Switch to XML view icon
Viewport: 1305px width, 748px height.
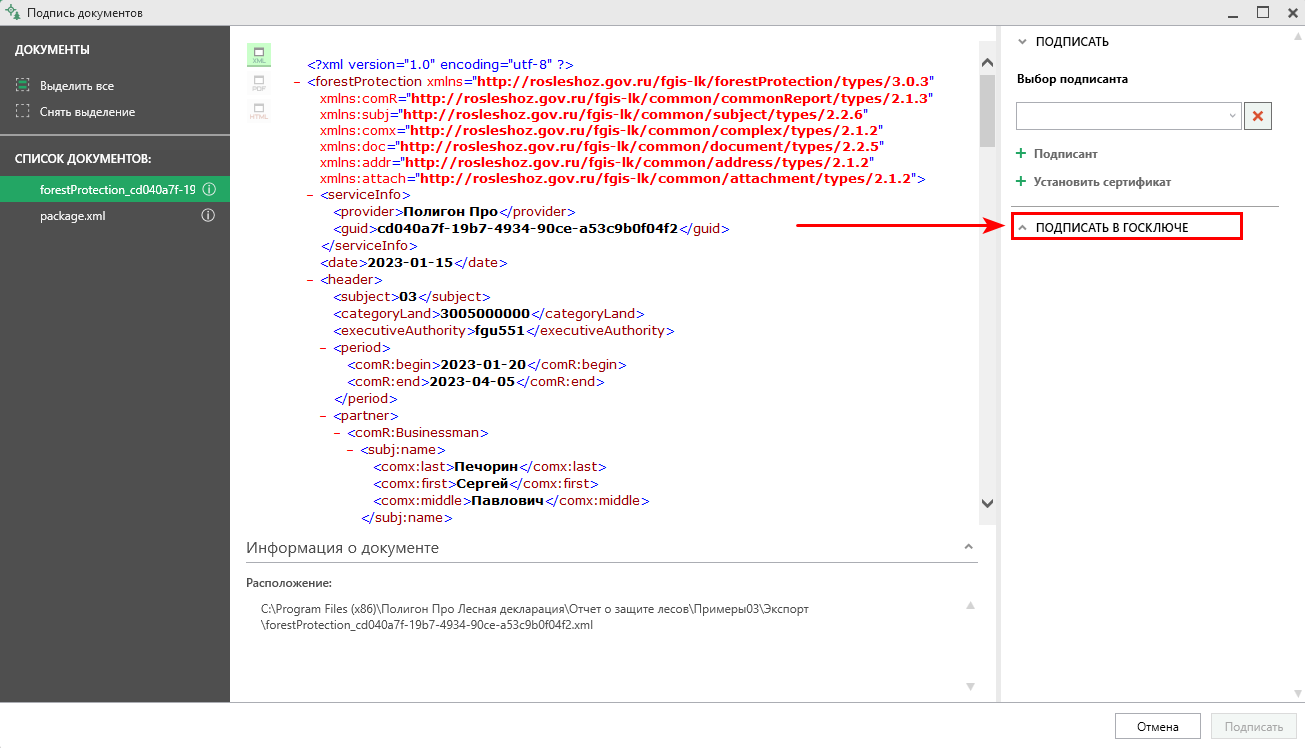click(x=258, y=55)
